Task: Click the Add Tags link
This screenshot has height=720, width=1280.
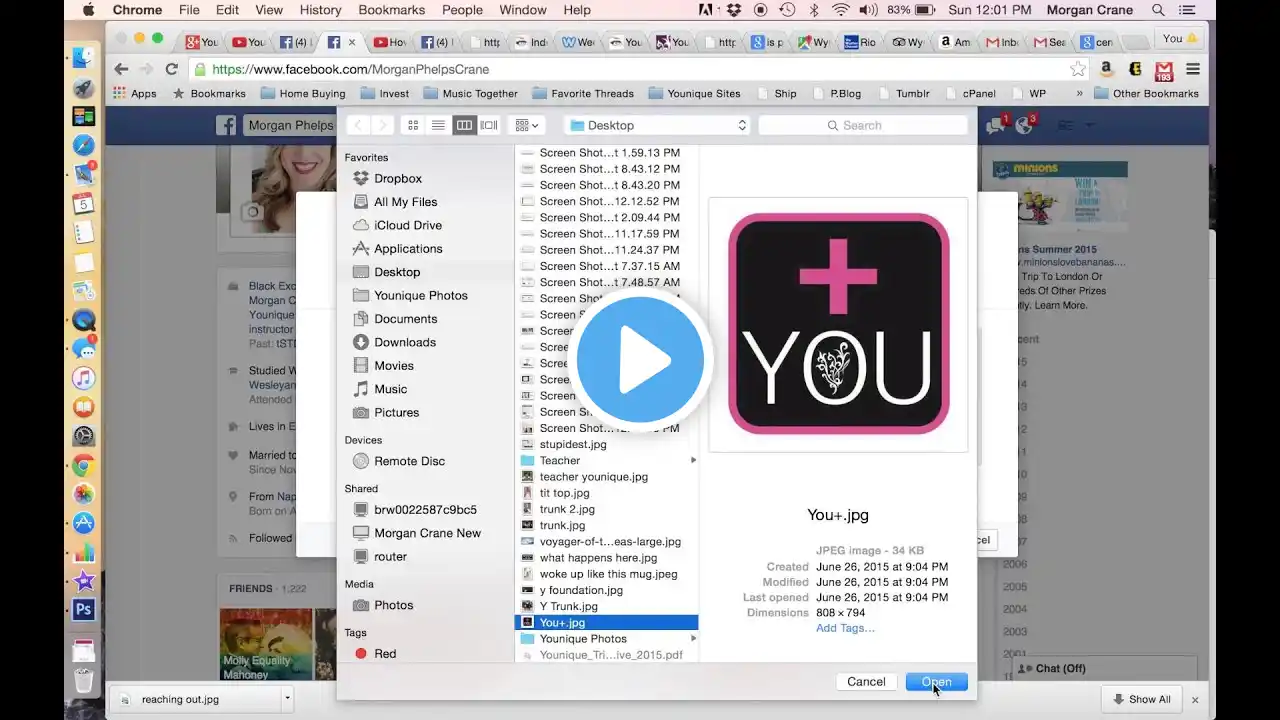Action: point(845,628)
